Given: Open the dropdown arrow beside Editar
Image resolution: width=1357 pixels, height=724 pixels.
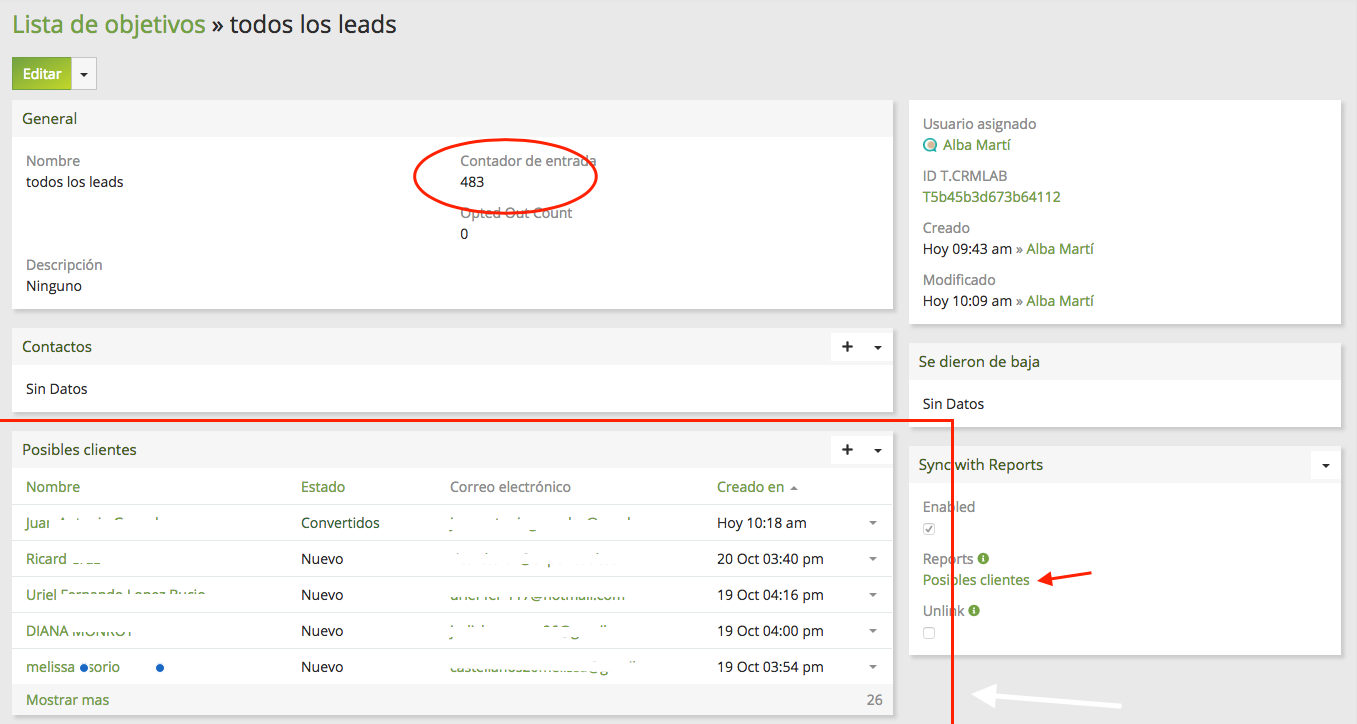Looking at the screenshot, I should 84,74.
